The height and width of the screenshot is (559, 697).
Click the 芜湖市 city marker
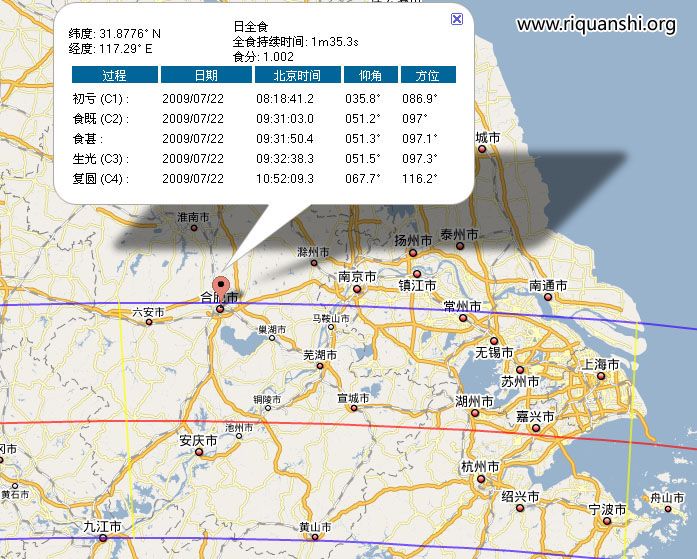tap(320, 366)
